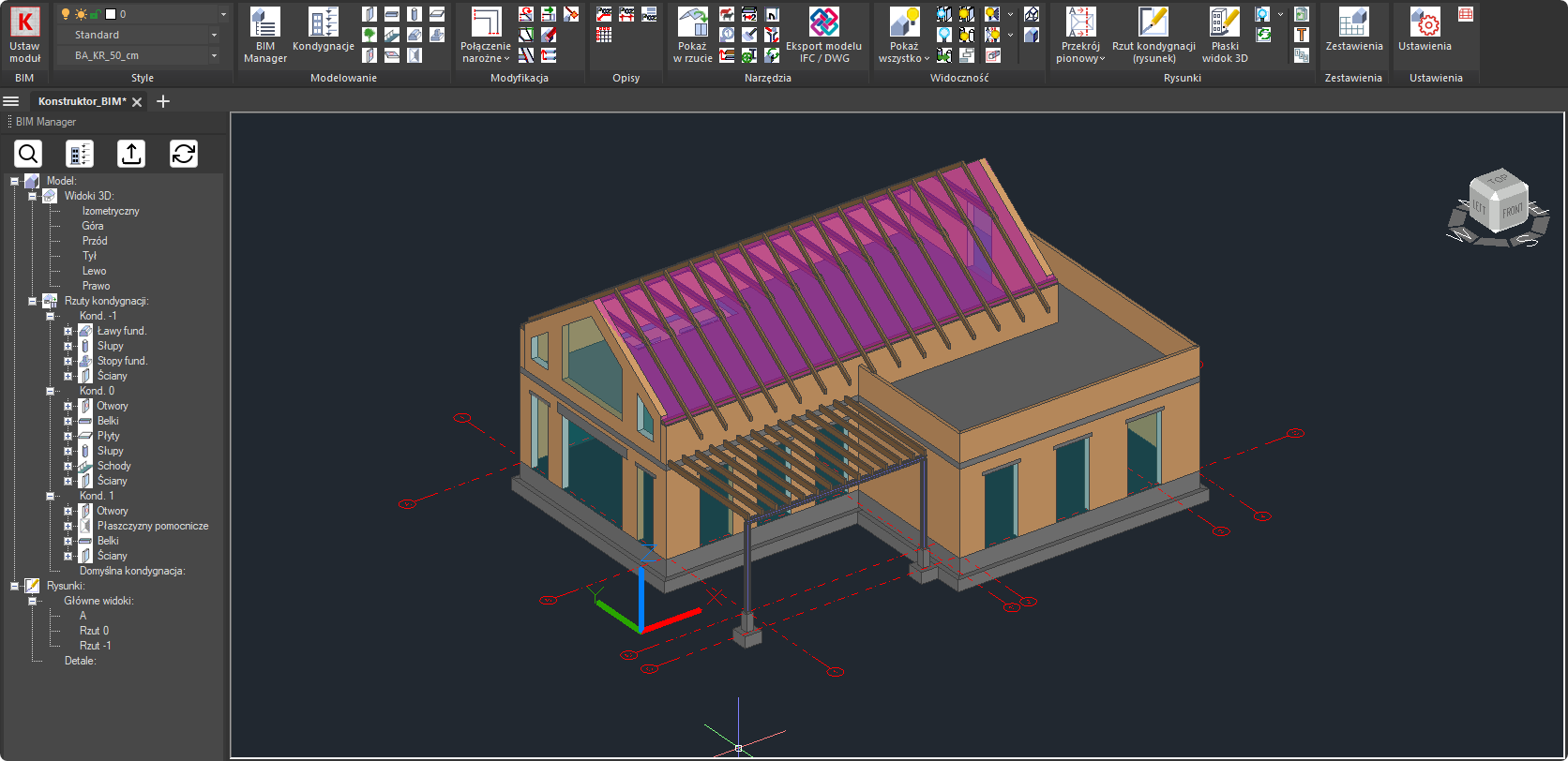The image size is (1568, 761).
Task: Toggle the layer lightbulb on/off icon
Action: (66, 14)
